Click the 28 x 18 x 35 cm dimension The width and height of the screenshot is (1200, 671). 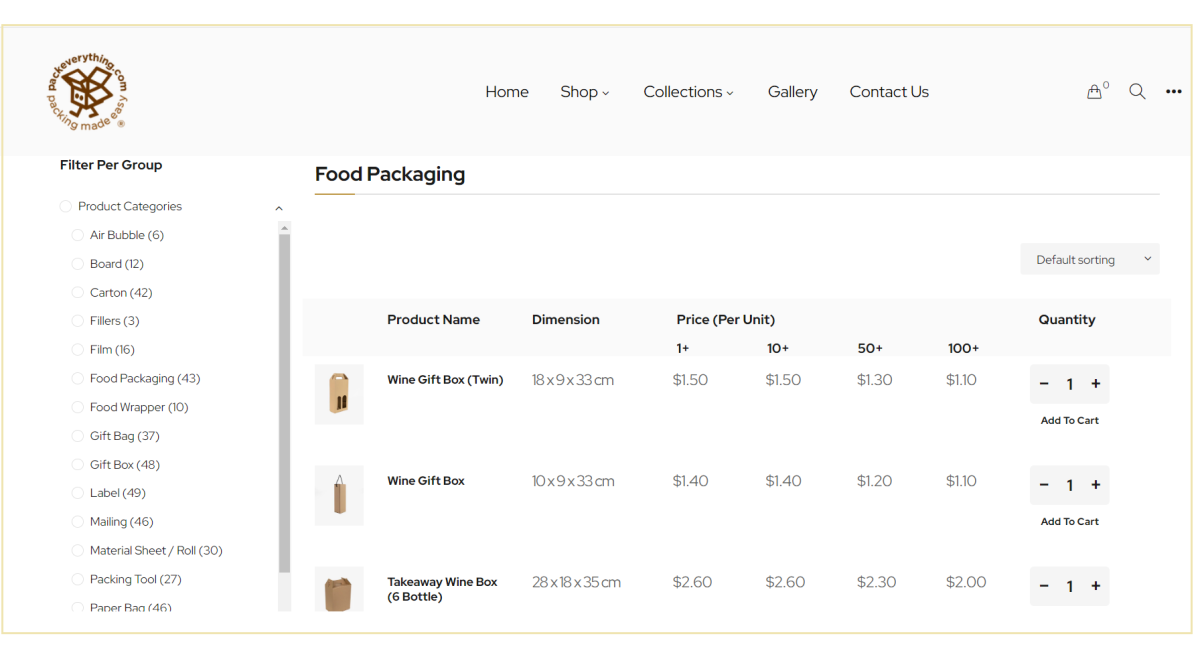point(577,582)
